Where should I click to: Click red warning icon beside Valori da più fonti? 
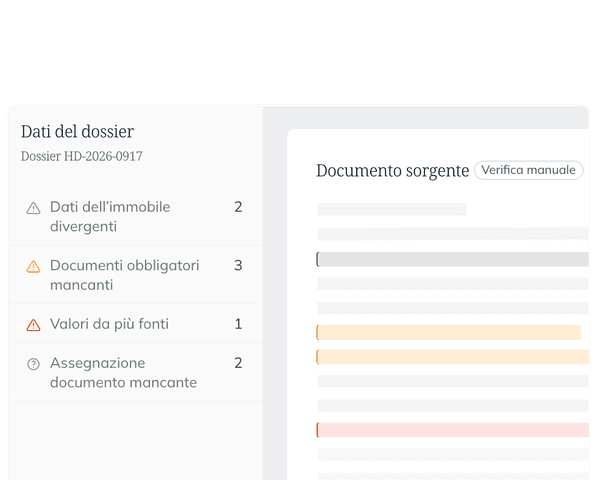tap(33, 325)
